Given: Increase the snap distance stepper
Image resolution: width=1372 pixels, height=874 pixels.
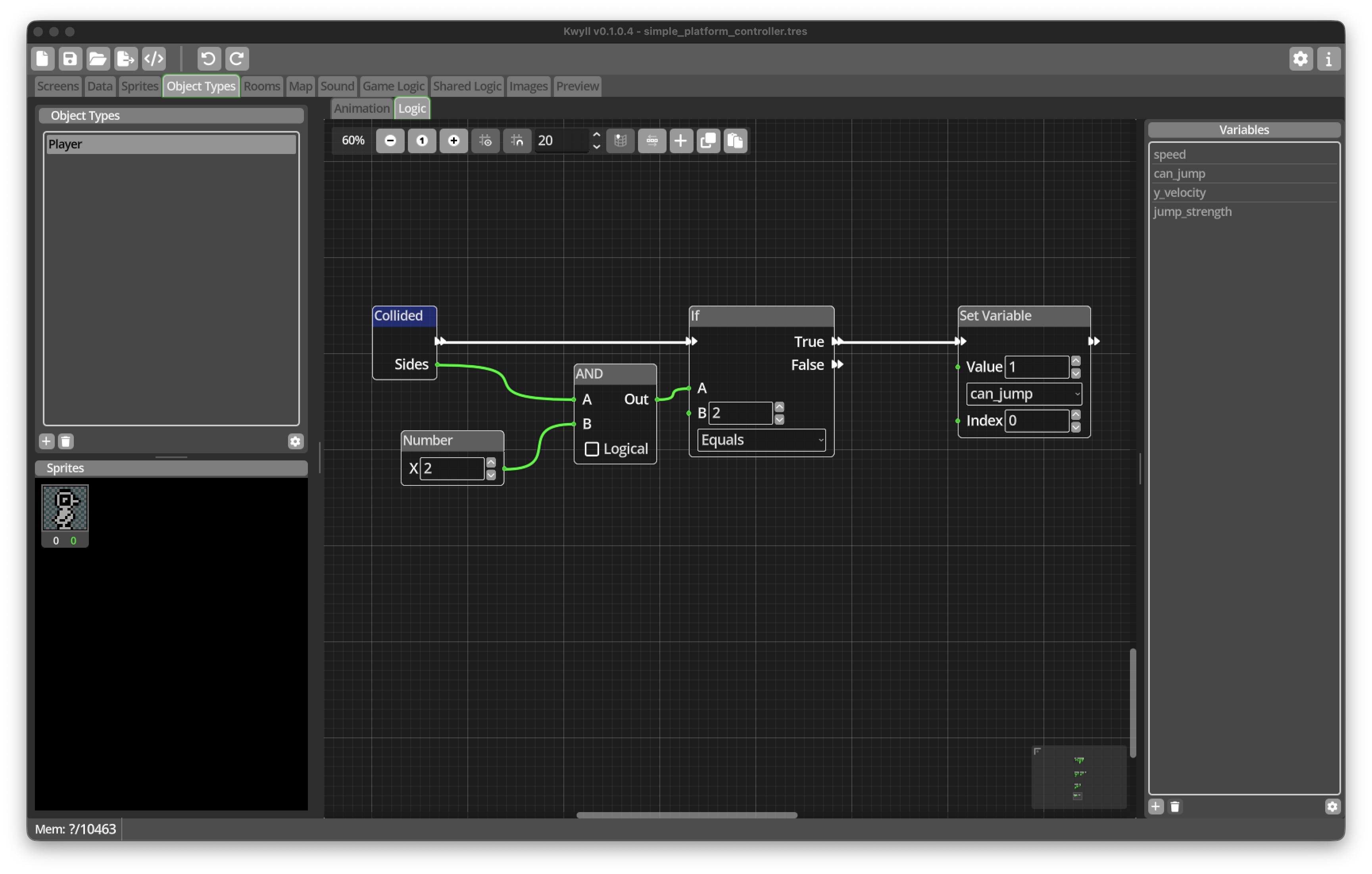Looking at the screenshot, I should (x=597, y=135).
